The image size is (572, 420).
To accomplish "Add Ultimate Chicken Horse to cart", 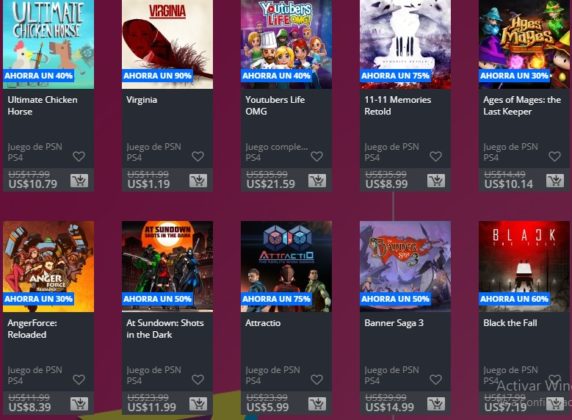I will tap(79, 181).
